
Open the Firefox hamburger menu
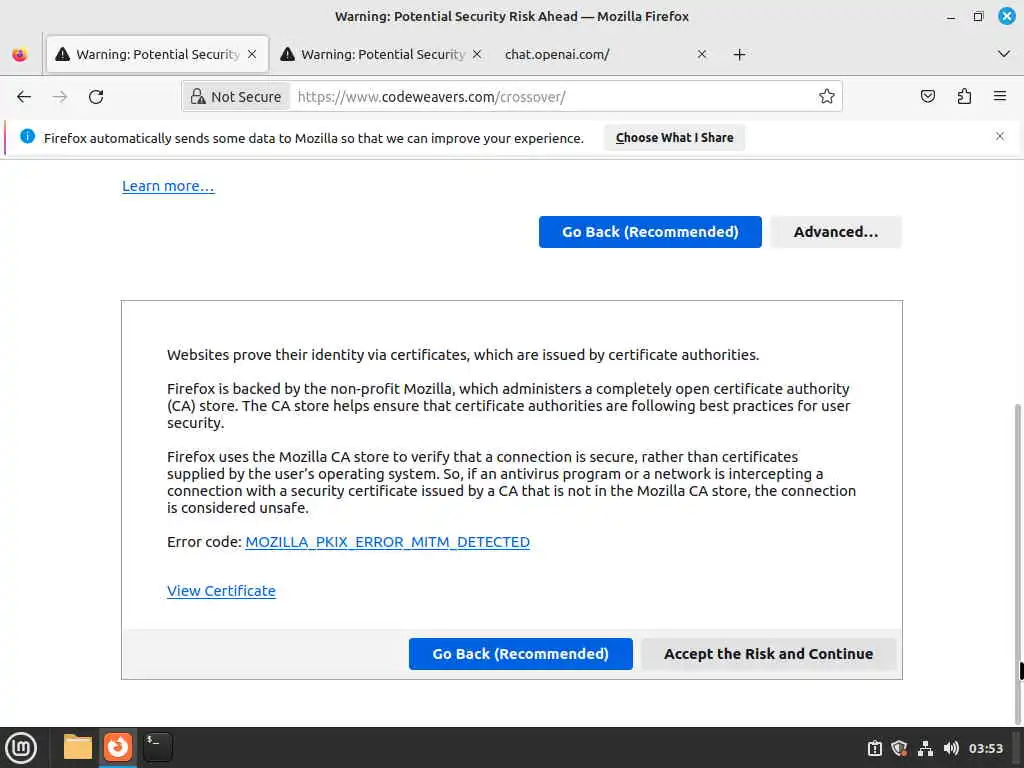pos(1000,97)
